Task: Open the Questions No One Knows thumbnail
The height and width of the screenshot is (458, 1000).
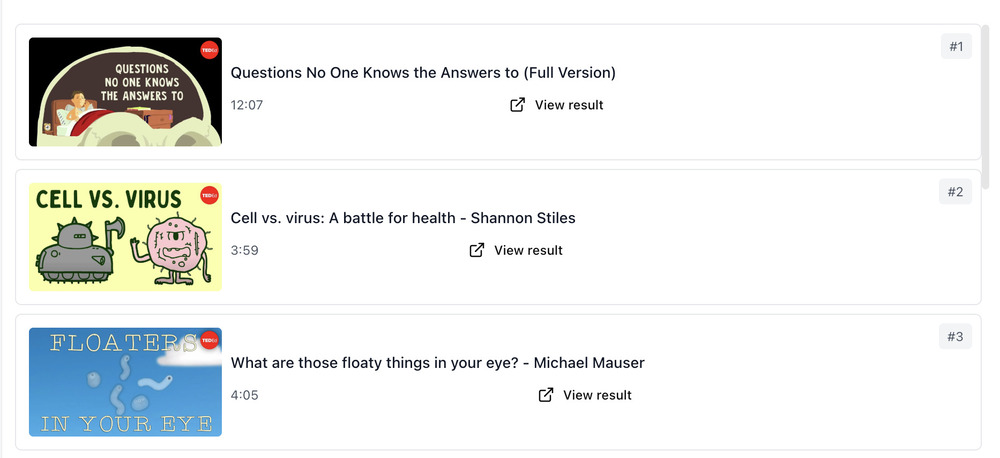Action: click(125, 92)
